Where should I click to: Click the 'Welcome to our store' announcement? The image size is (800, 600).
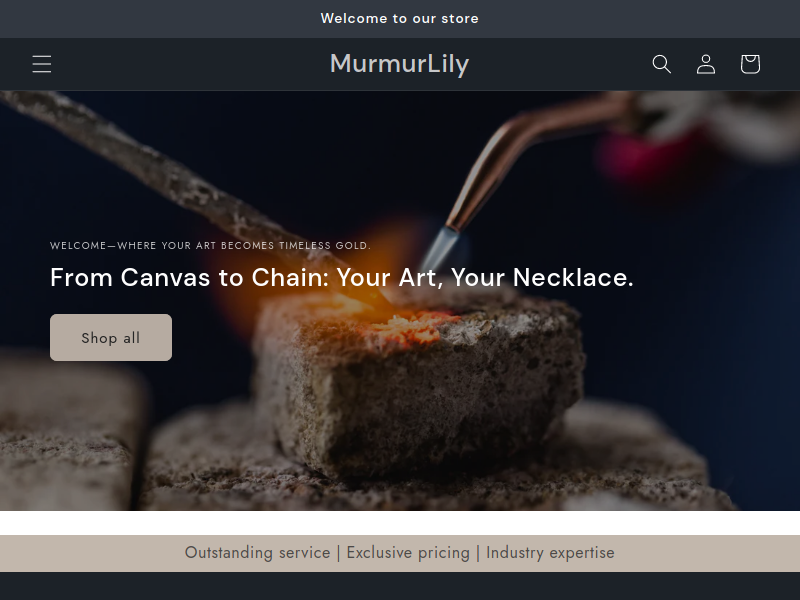tap(399, 18)
